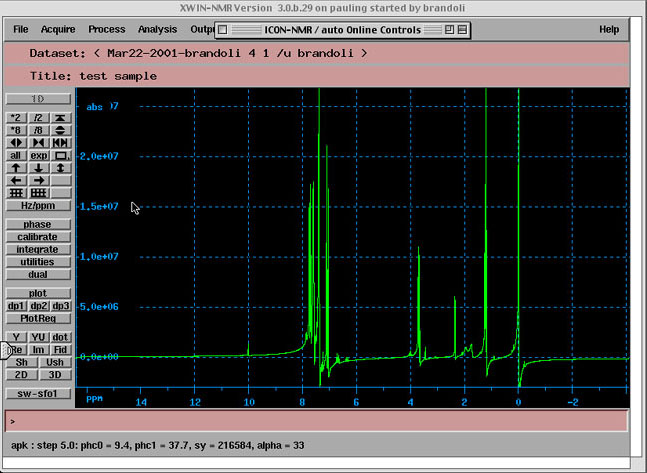
Task: Open the Process menu
Action: coord(106,30)
